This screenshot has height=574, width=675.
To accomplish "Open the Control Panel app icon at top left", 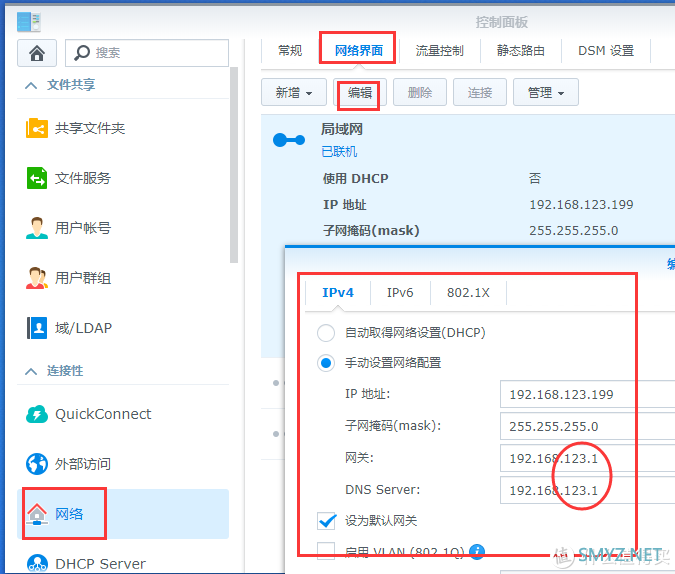I will pyautogui.click(x=28, y=22).
